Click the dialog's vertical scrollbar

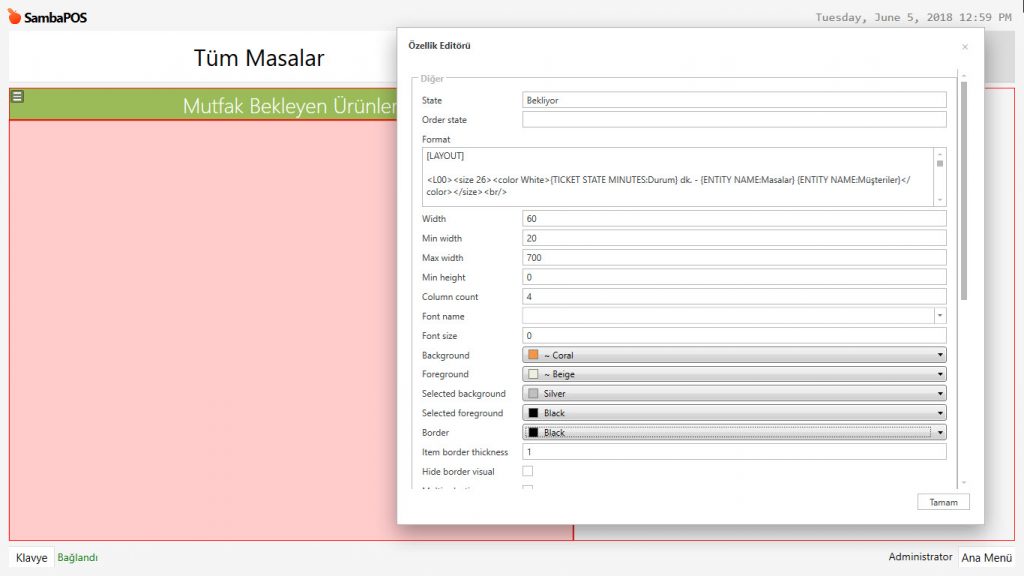[963, 190]
